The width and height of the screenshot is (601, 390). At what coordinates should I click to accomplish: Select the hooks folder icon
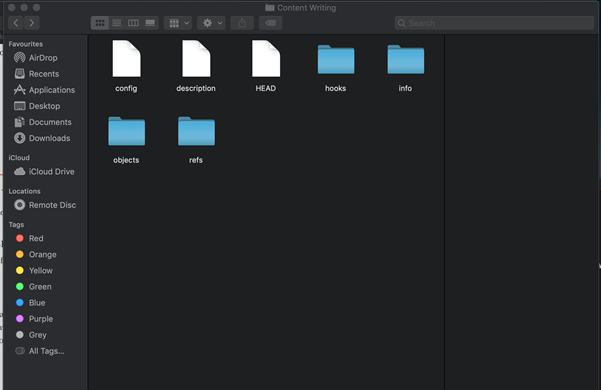click(x=336, y=59)
